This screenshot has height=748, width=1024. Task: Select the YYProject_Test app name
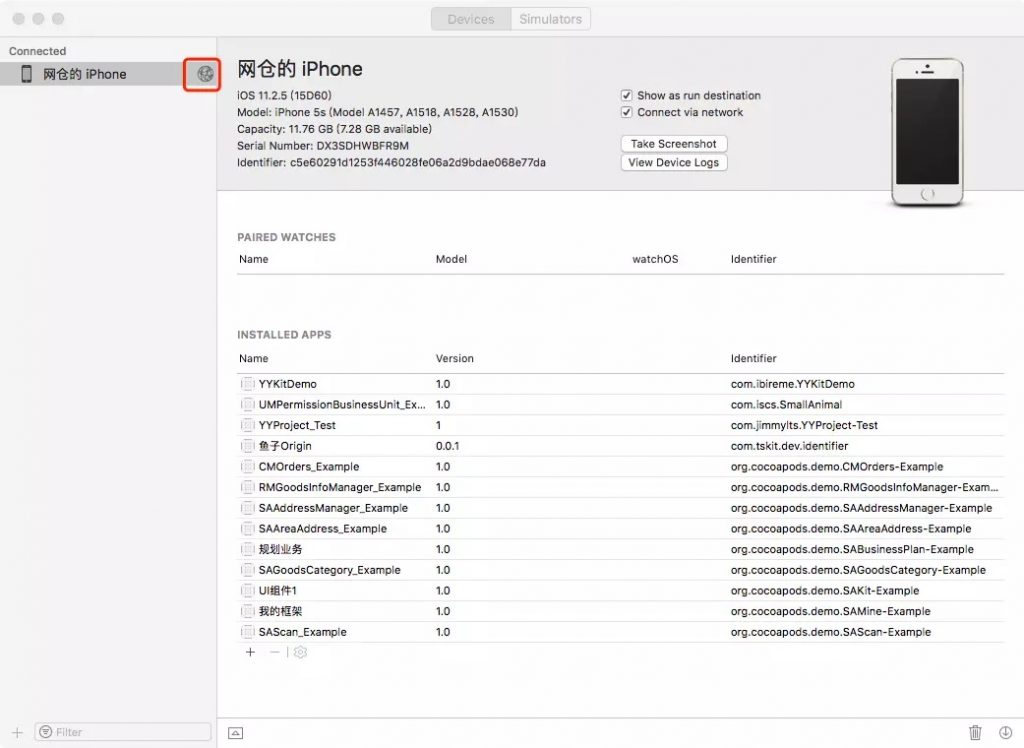(x=297, y=425)
